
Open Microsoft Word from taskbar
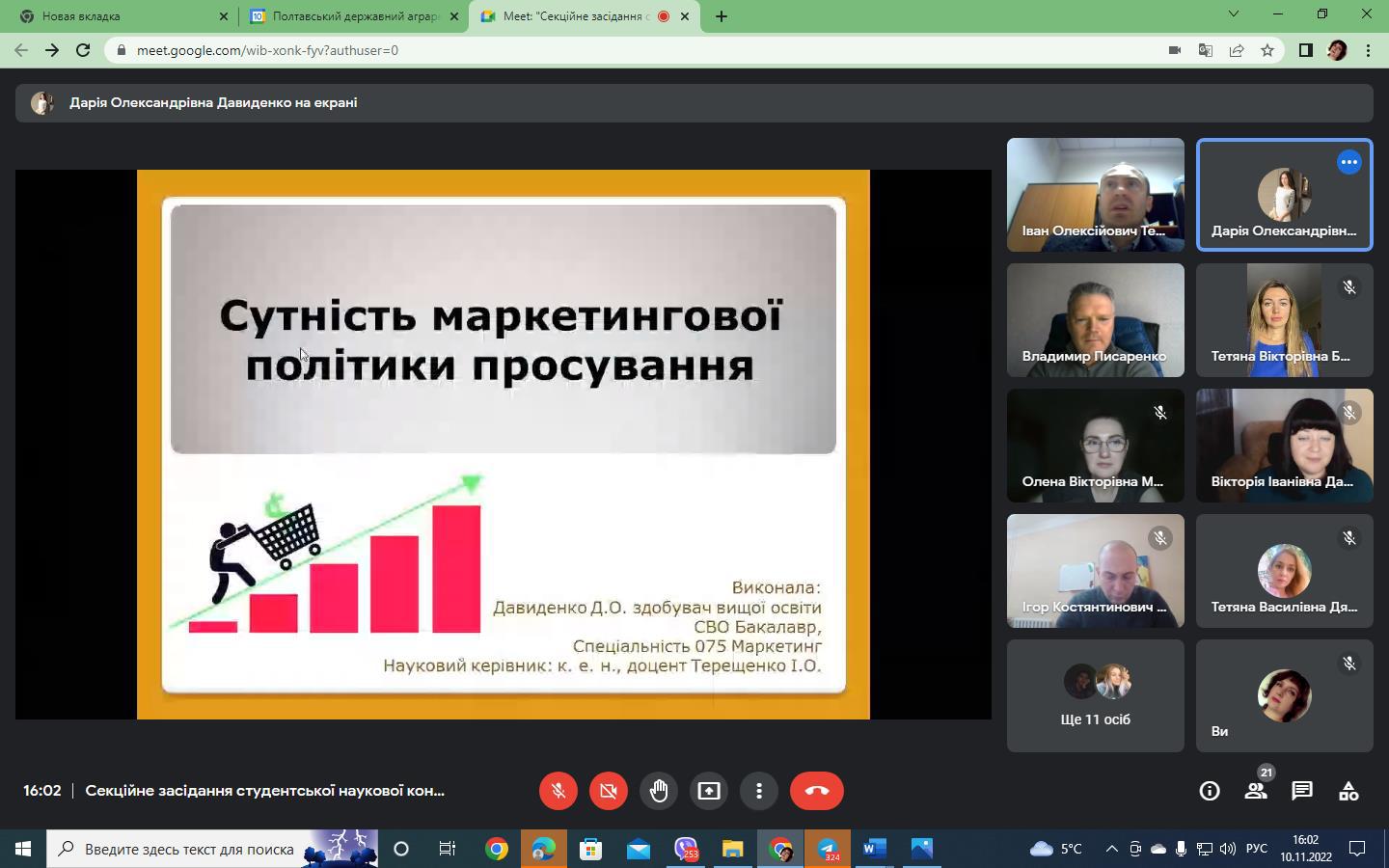[875, 849]
